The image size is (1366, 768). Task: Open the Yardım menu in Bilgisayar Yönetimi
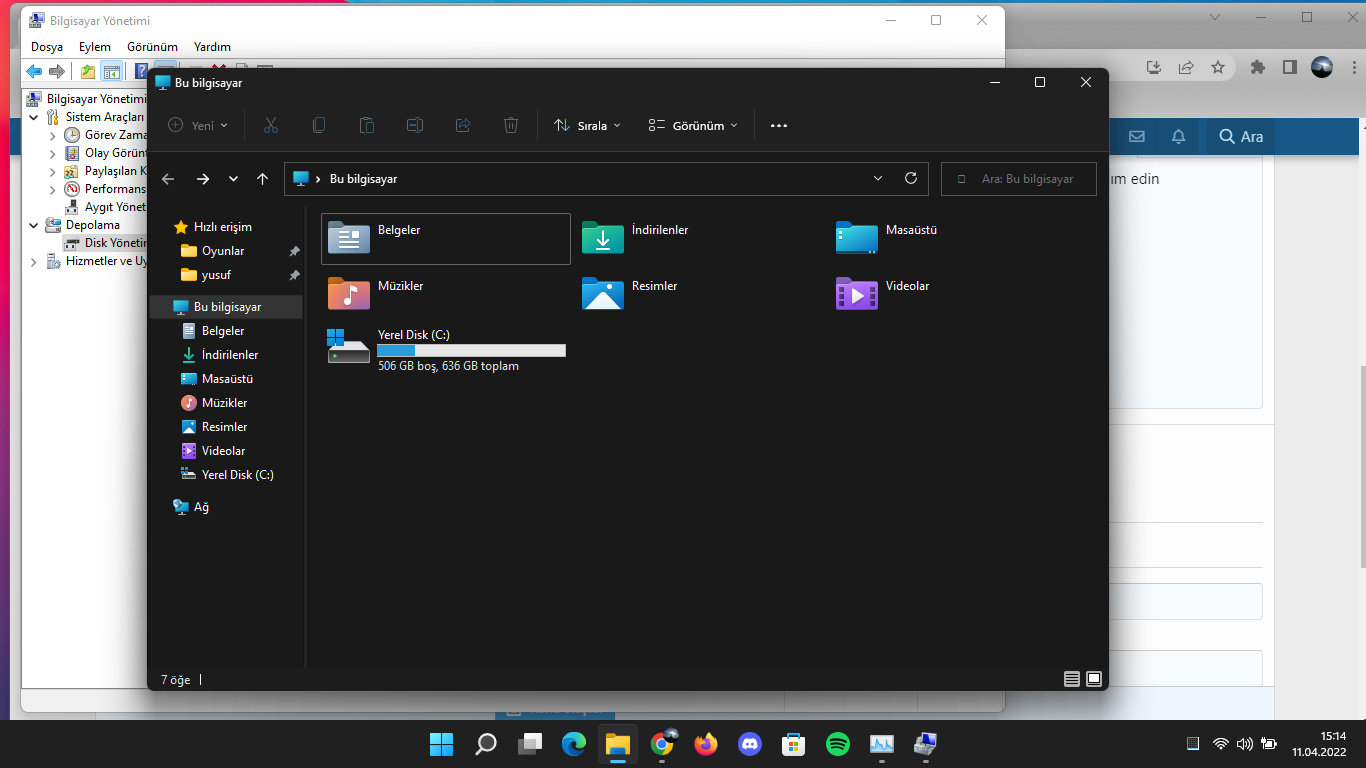[212, 47]
